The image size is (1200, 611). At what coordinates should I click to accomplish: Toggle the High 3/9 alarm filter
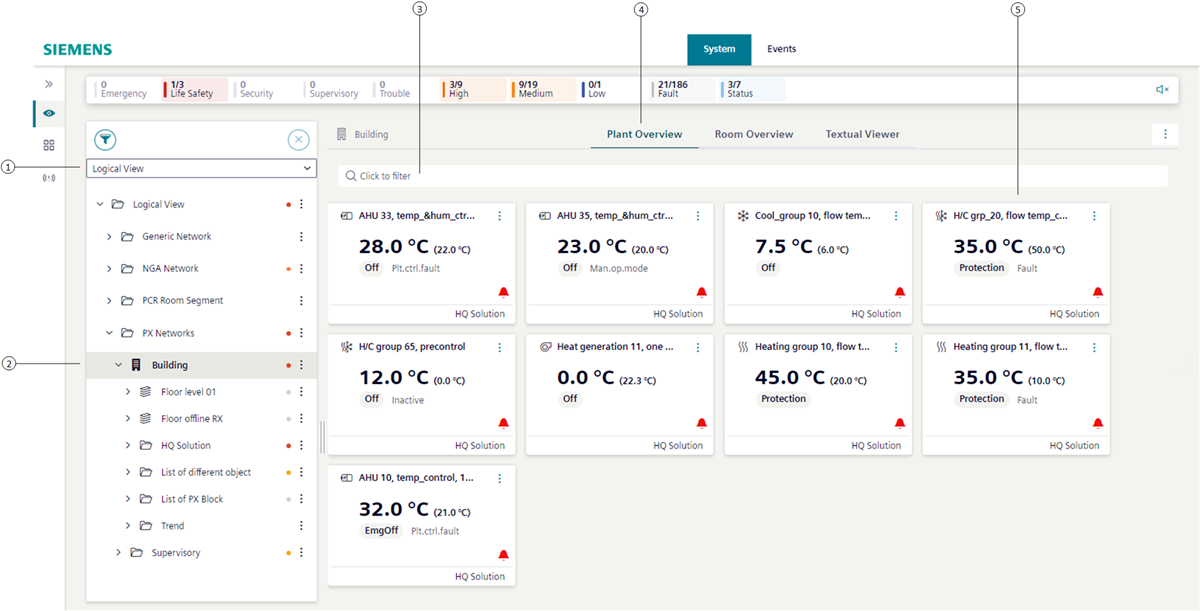click(x=472, y=90)
